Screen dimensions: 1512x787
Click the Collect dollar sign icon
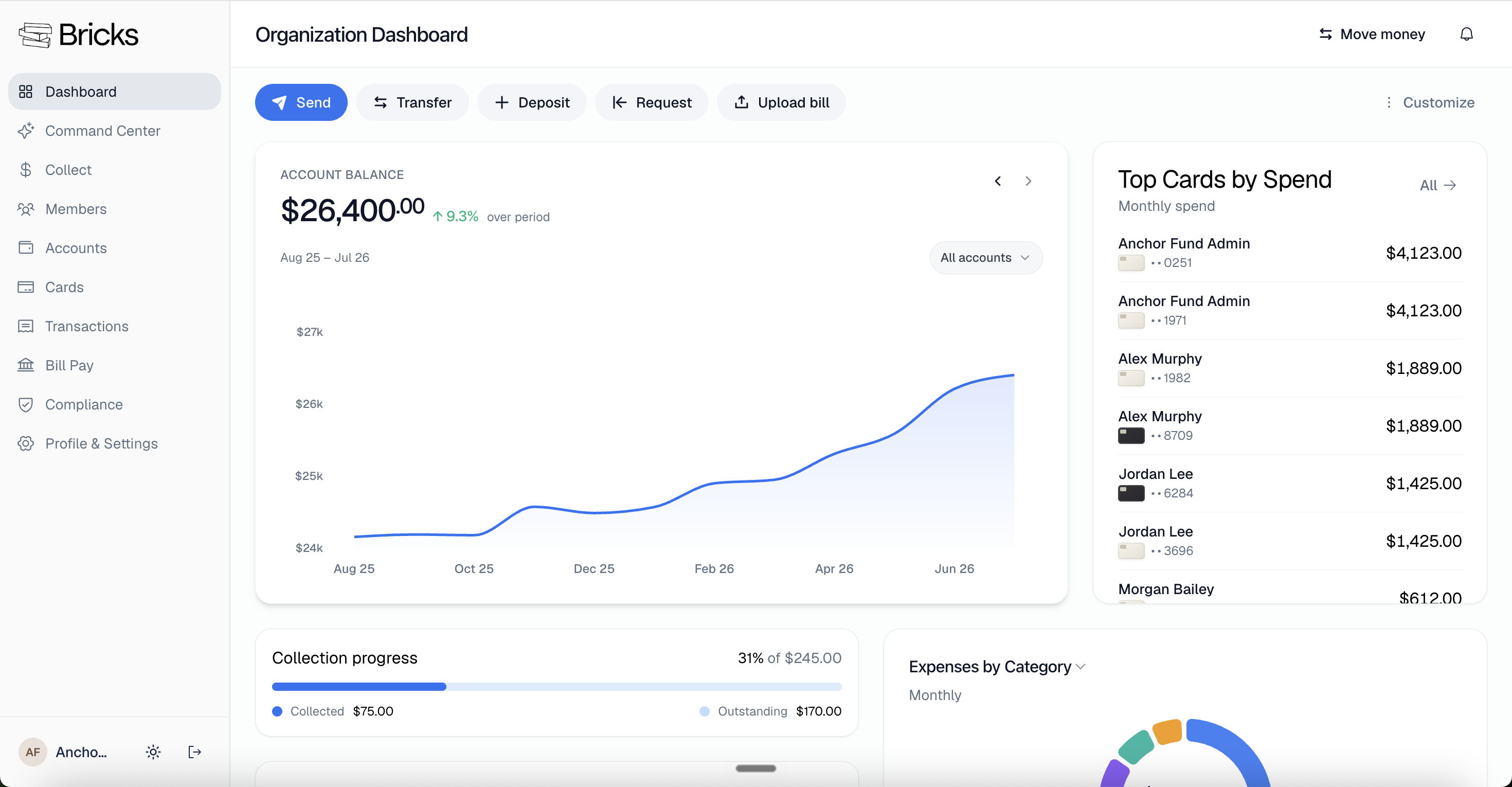(x=25, y=170)
